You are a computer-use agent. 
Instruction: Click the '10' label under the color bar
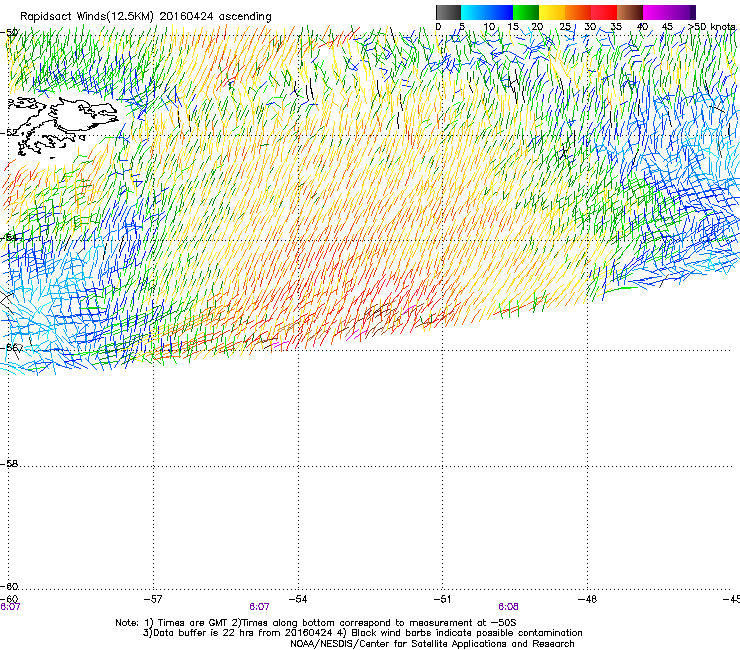click(x=489, y=27)
